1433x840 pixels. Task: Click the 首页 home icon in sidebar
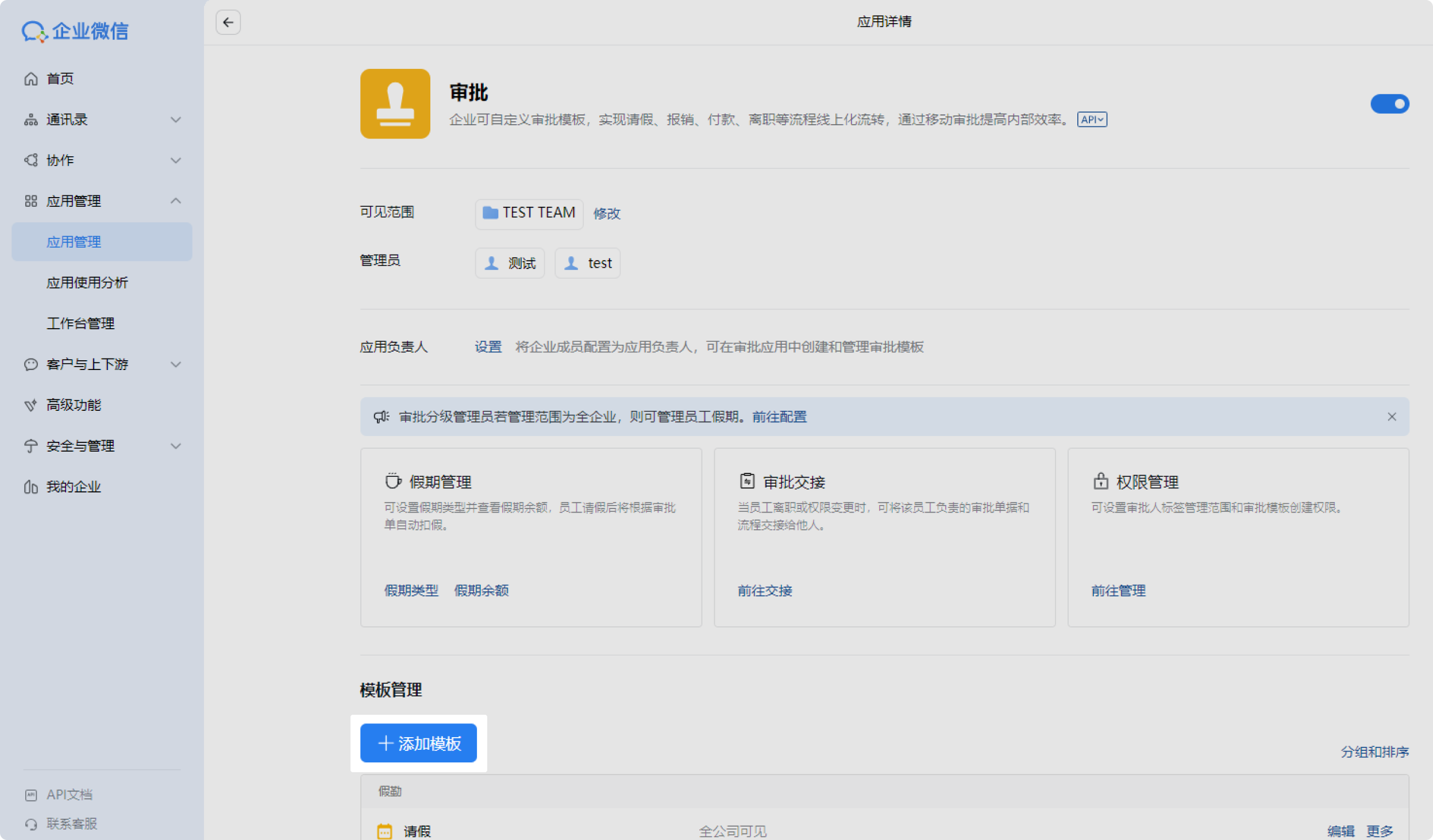pyautogui.click(x=31, y=79)
